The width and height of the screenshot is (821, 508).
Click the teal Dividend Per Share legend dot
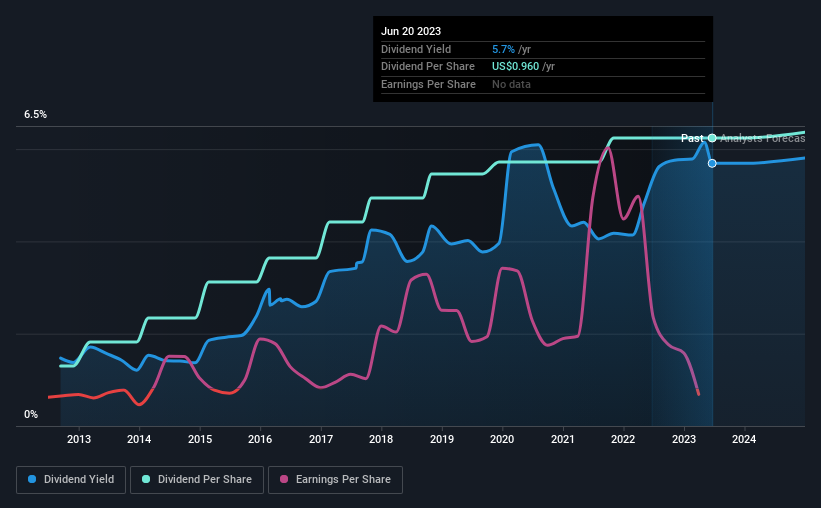point(146,479)
